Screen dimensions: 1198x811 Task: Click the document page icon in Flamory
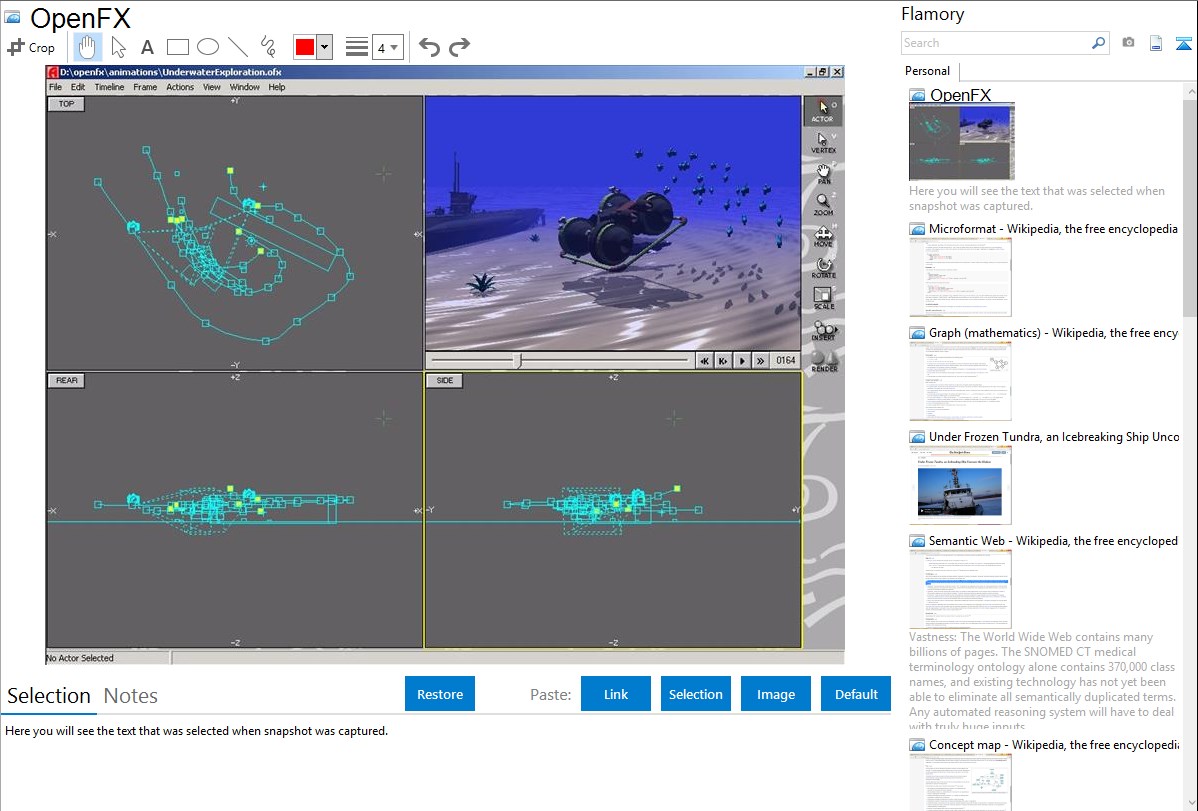1155,44
